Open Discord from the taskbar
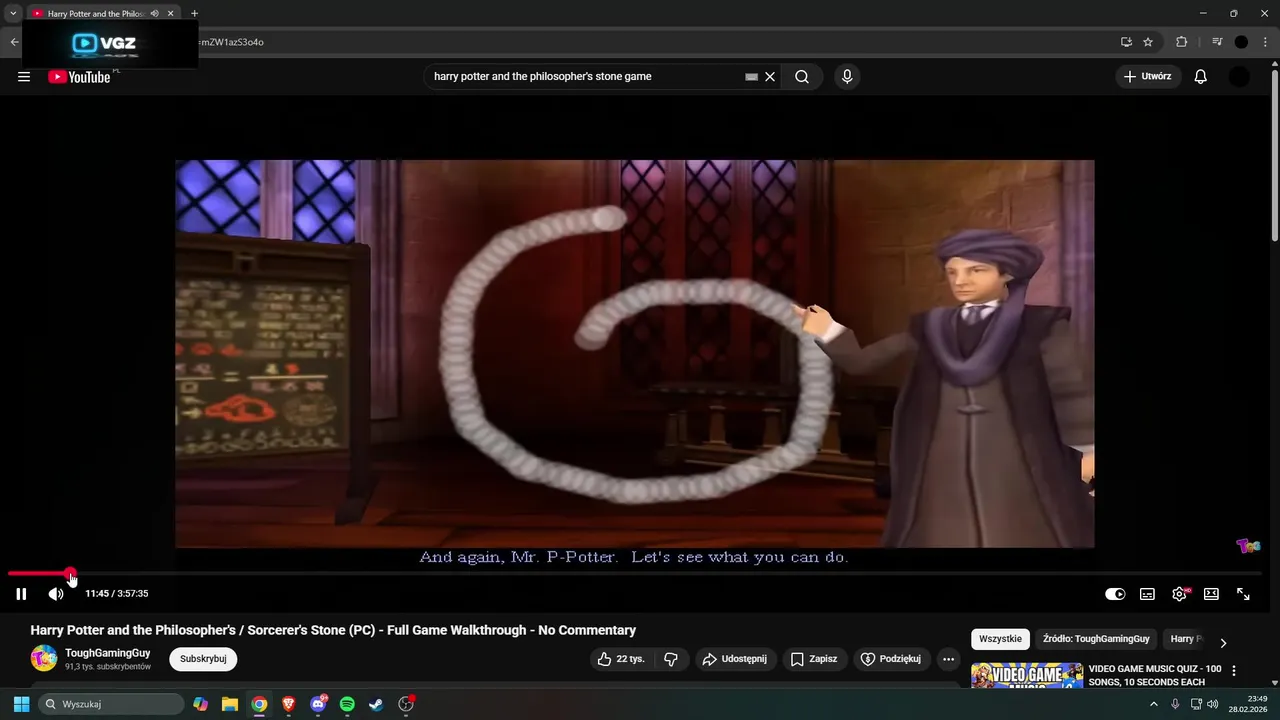The width and height of the screenshot is (1280, 720). pos(318,704)
